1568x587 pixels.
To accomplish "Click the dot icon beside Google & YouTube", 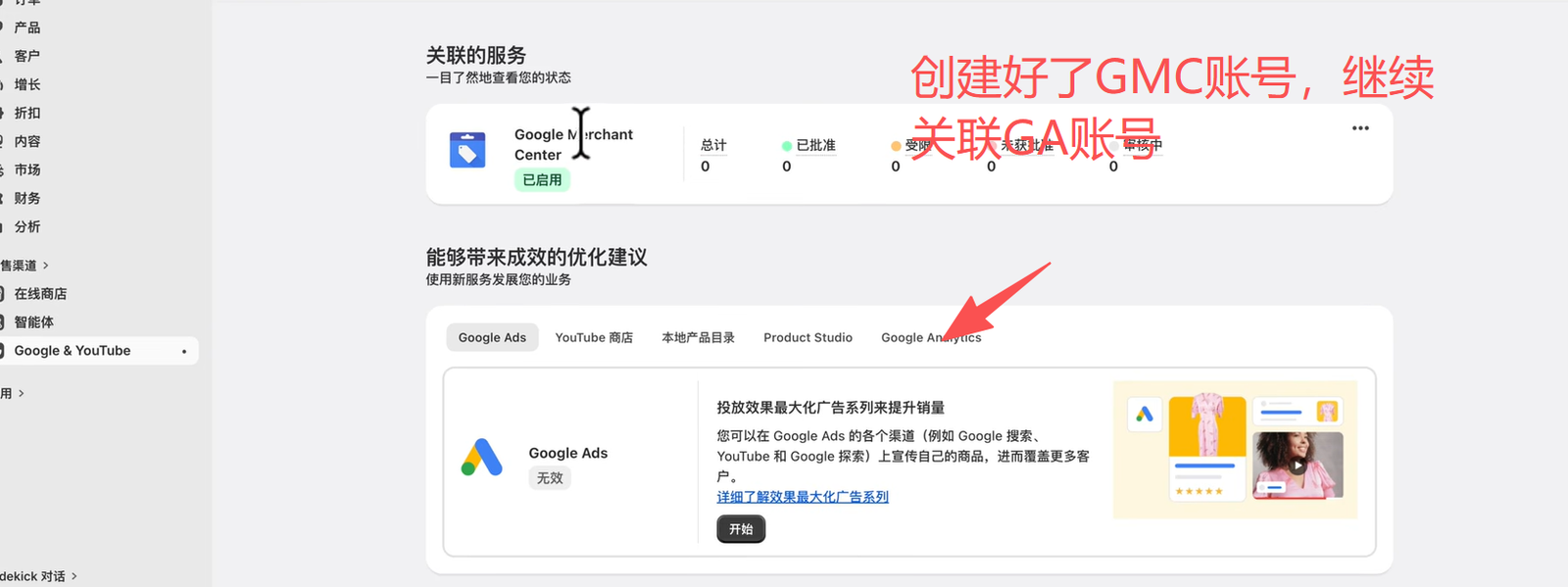I will (x=184, y=352).
